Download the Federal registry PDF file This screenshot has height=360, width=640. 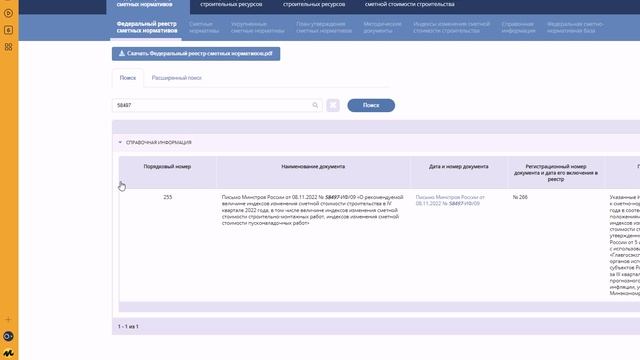[196, 53]
